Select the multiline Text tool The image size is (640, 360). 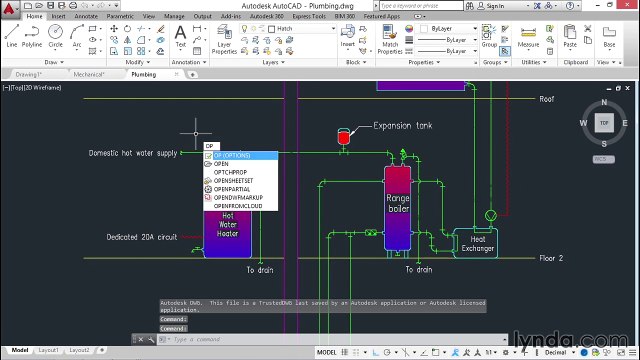coord(180,36)
